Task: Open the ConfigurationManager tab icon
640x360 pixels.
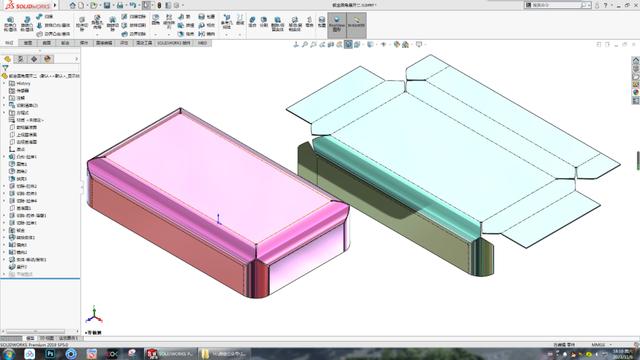Action: (34, 59)
